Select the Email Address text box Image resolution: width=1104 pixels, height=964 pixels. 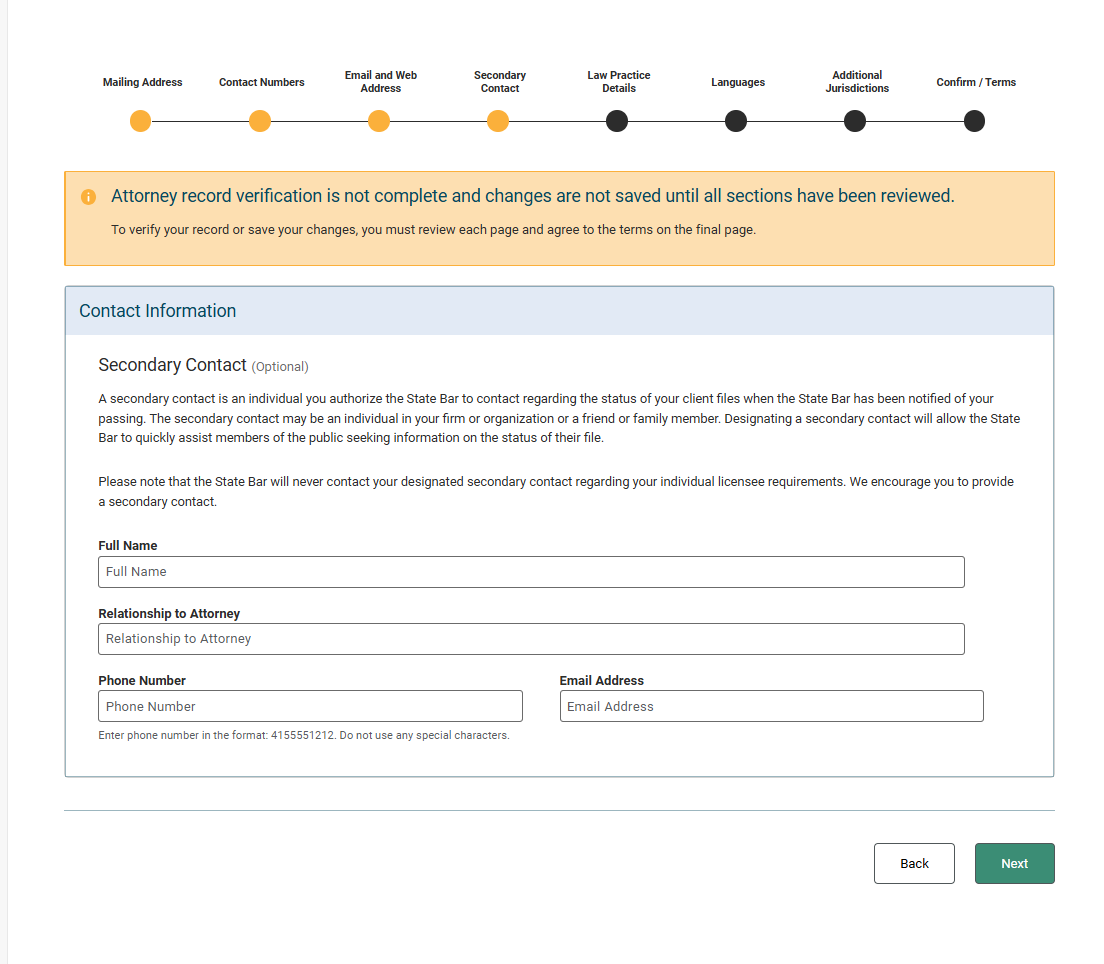pyautogui.click(x=771, y=706)
